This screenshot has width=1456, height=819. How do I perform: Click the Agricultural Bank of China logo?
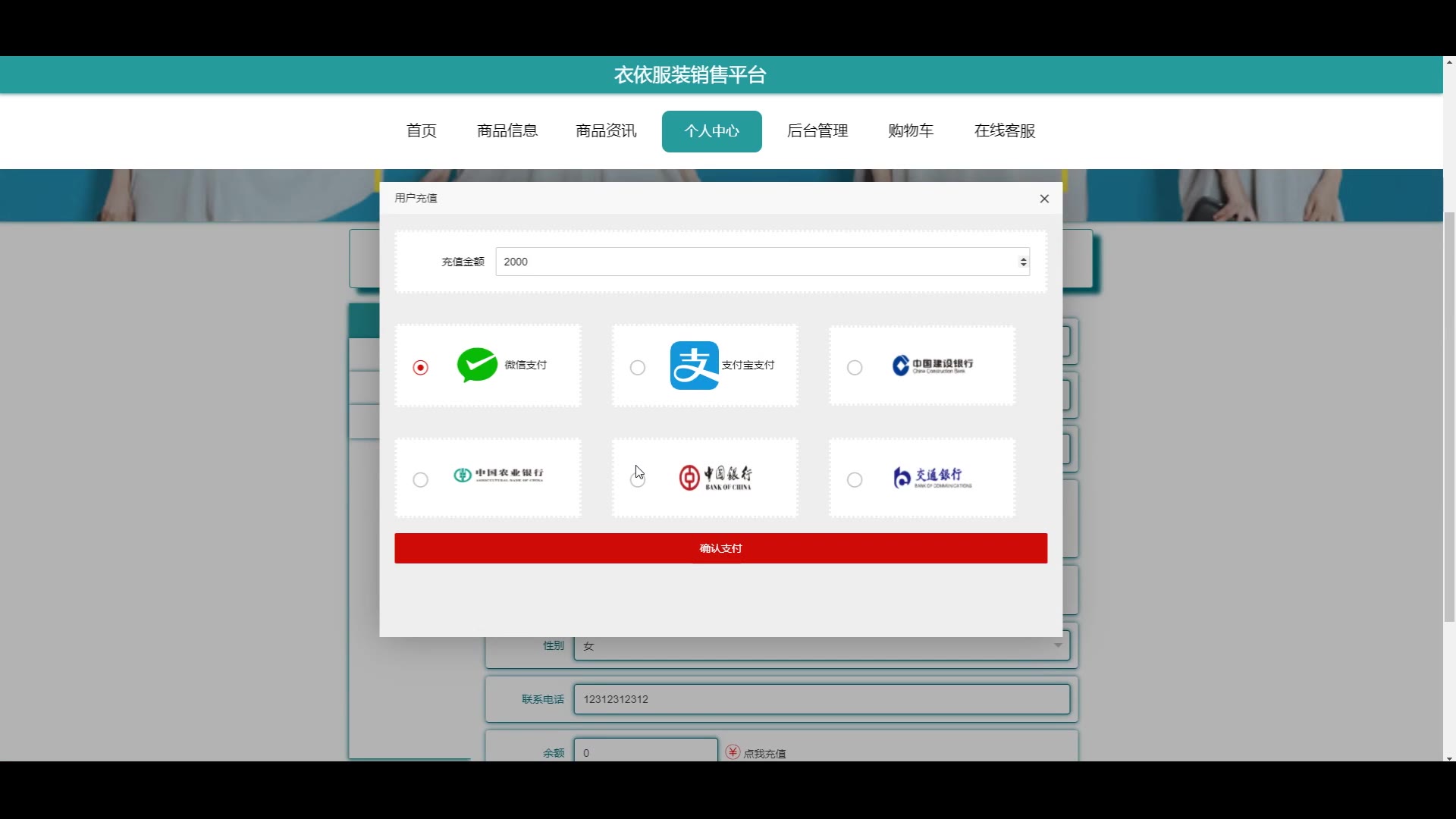pos(498,475)
